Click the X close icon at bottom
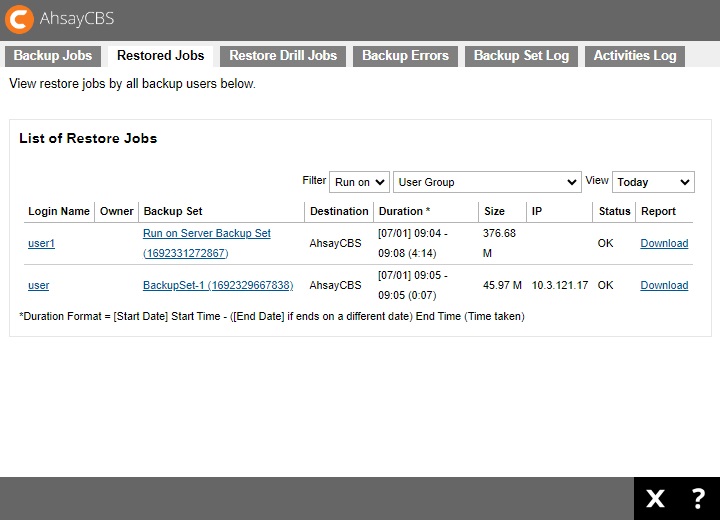 click(x=655, y=499)
